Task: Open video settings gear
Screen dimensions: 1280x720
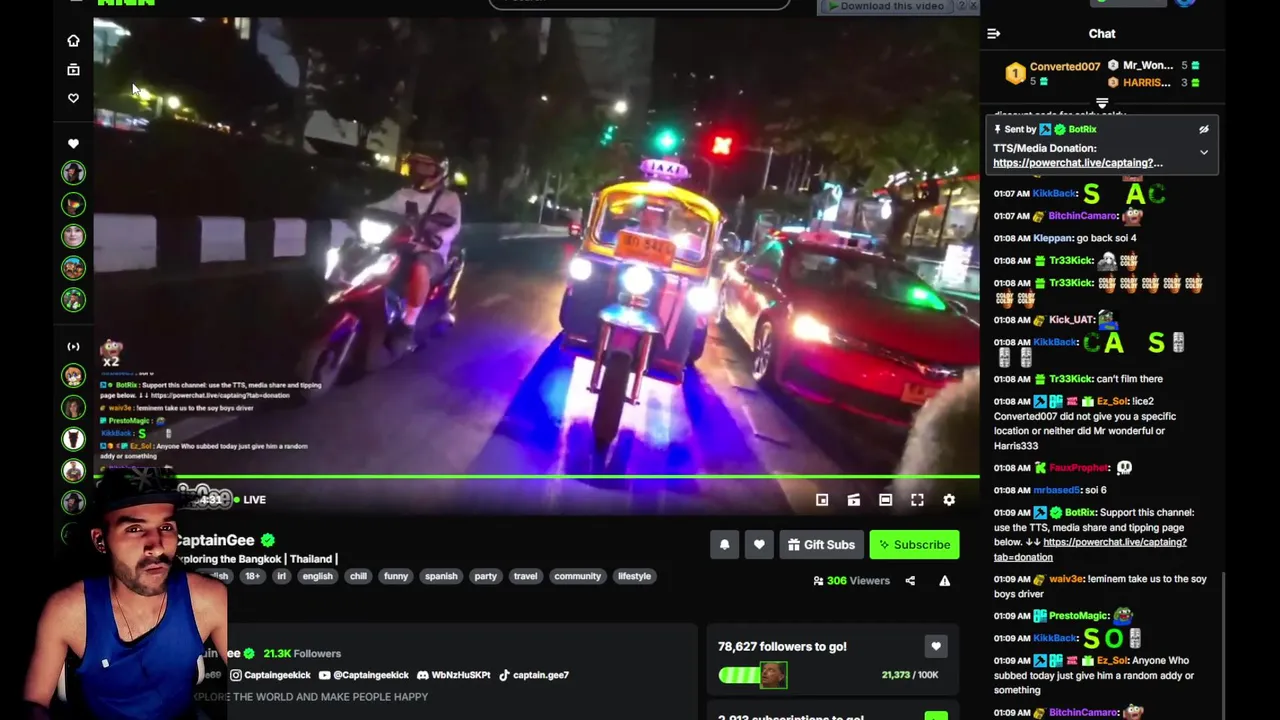Action: coord(949,500)
